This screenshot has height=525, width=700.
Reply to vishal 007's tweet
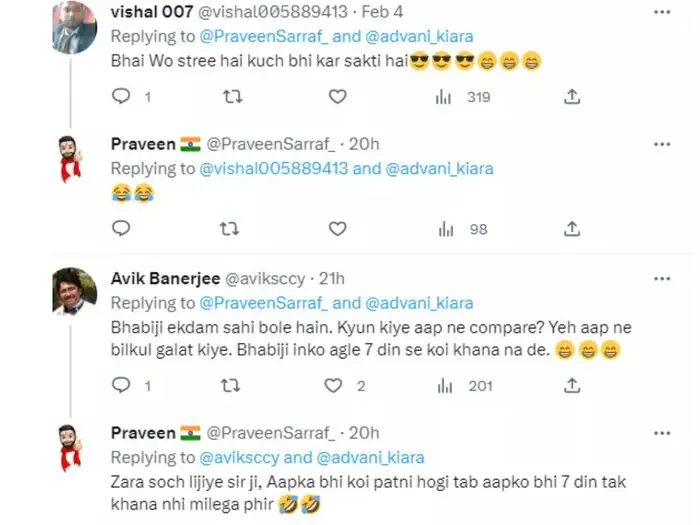pos(121,97)
